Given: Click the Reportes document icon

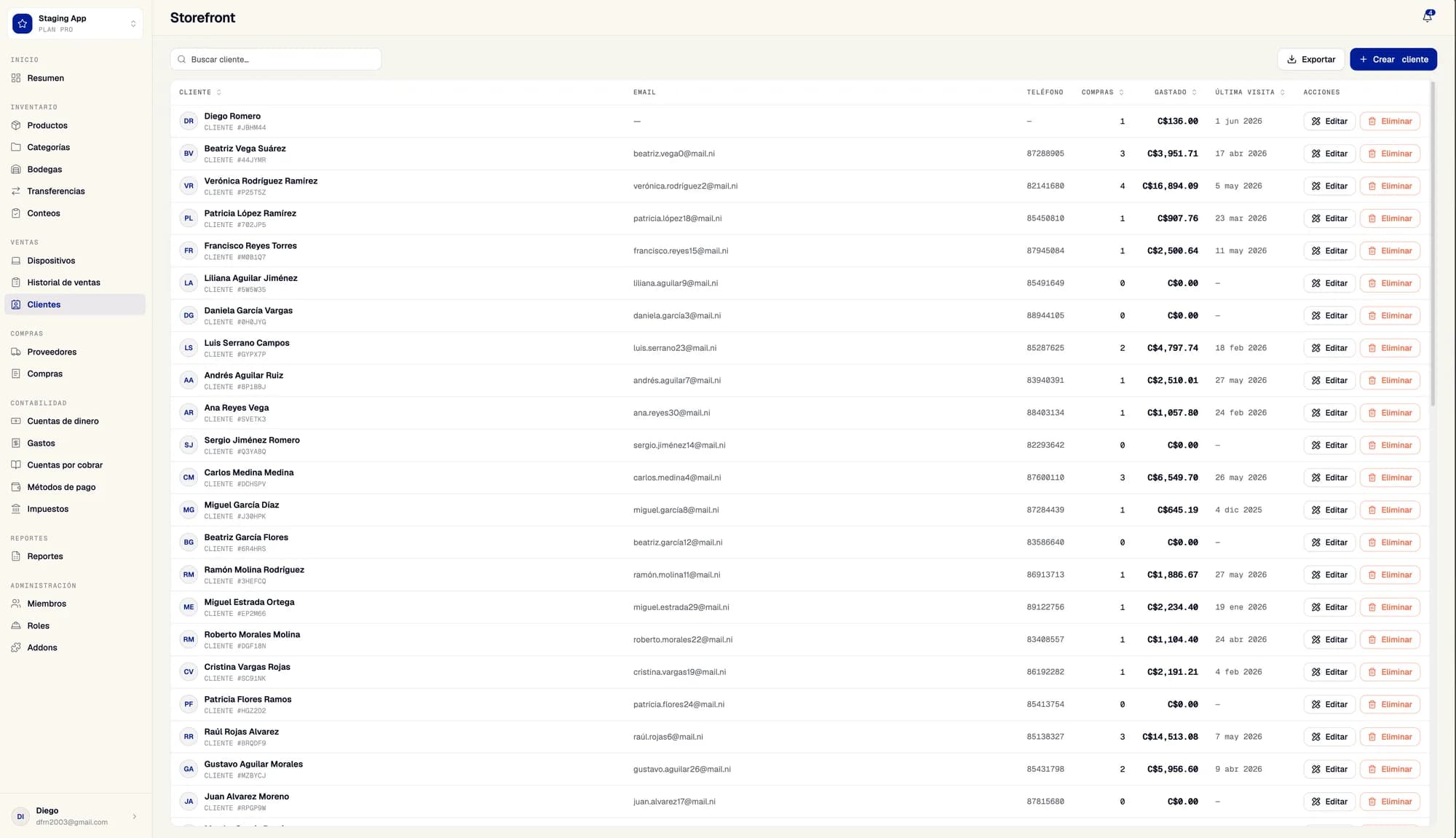Looking at the screenshot, I should click(x=16, y=556).
